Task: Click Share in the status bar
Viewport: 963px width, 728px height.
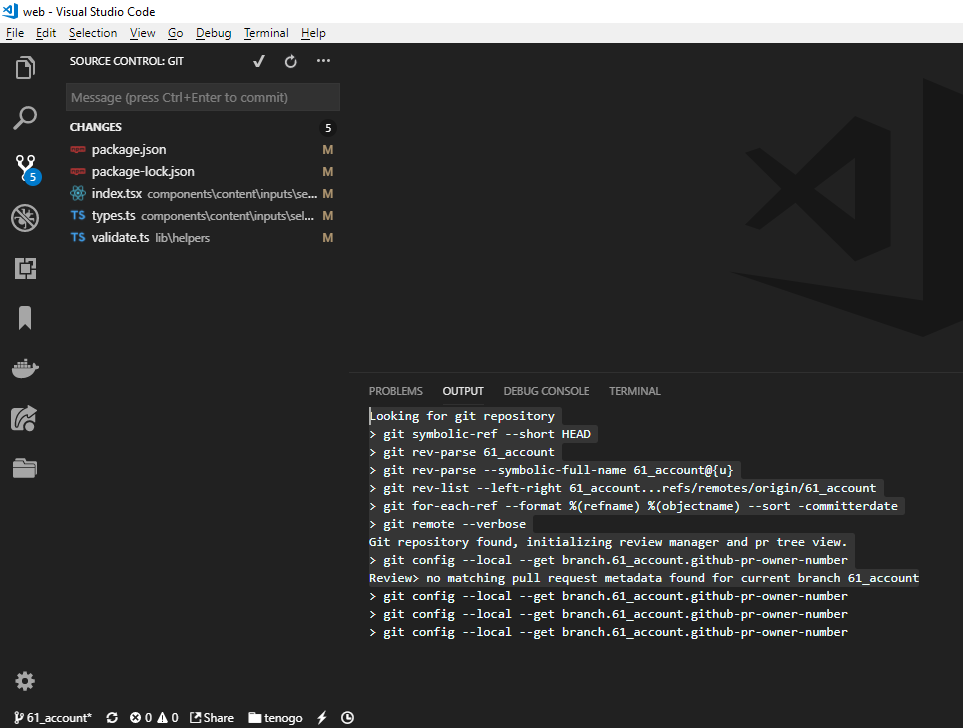Action: (211, 717)
